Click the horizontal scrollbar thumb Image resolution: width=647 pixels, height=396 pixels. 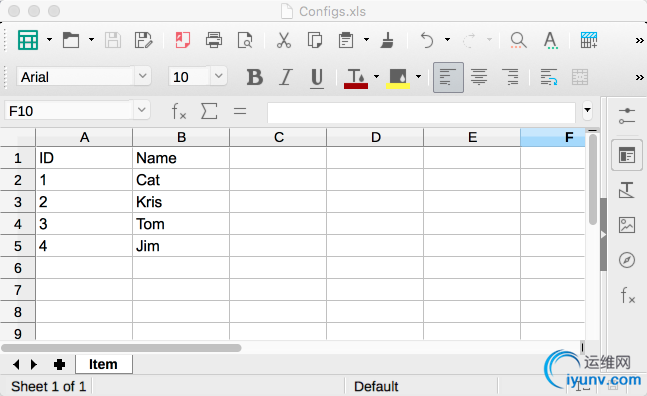coord(121,348)
